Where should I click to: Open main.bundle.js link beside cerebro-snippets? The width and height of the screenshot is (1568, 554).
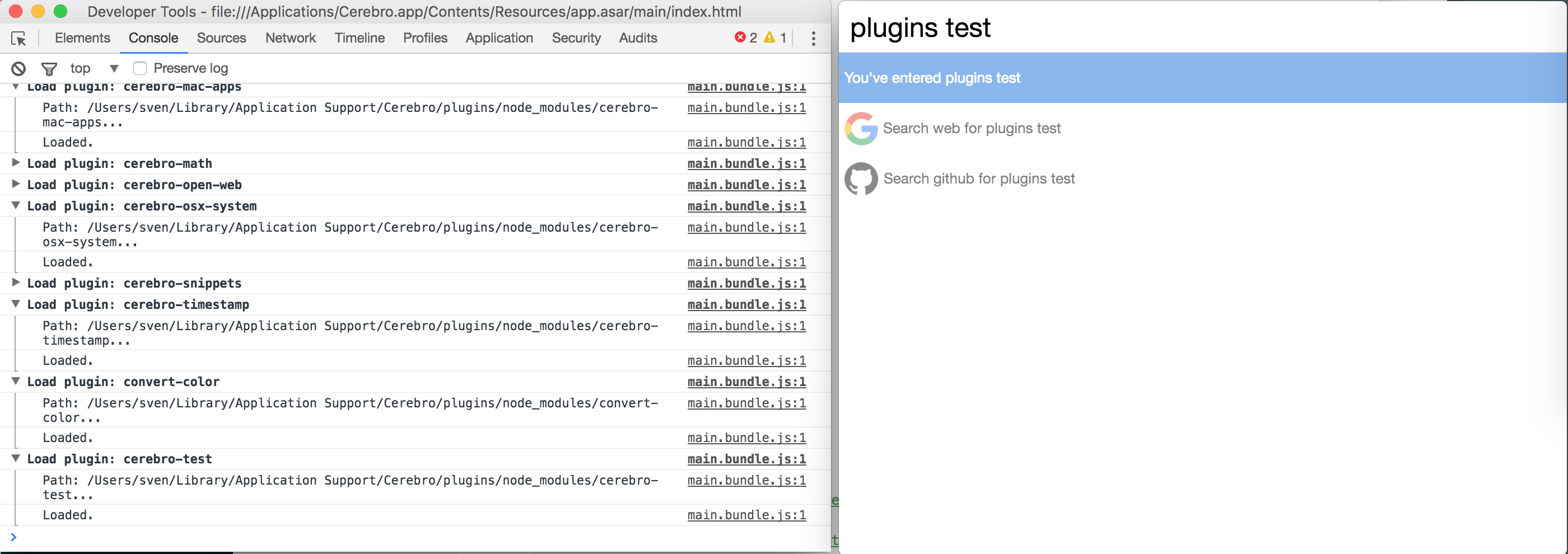(747, 283)
